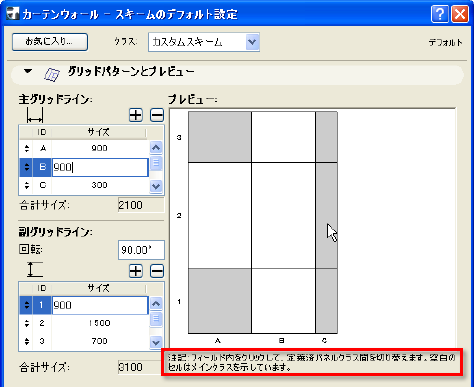Open the カスタムスキーム class dropdown

pos(204,42)
